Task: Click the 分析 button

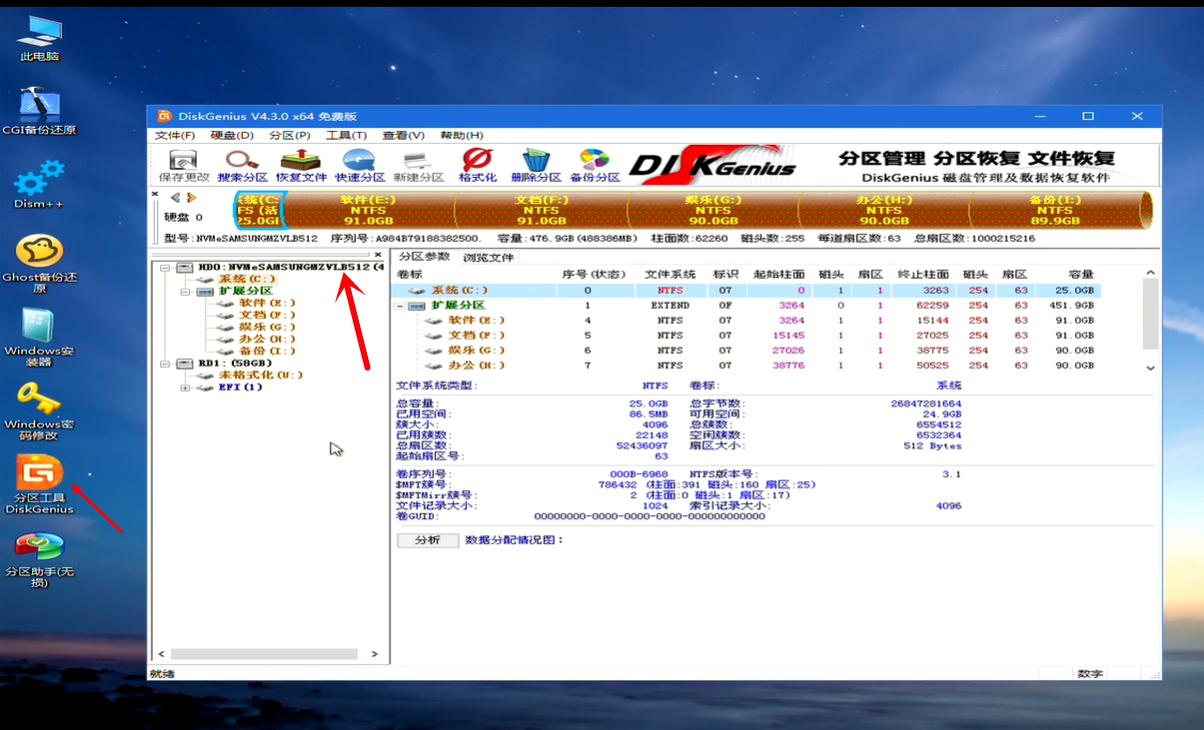Action: pyautogui.click(x=427, y=539)
